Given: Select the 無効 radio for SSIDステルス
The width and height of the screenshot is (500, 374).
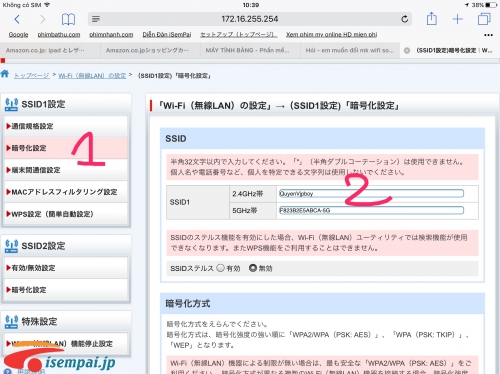Looking at the screenshot, I should 253,268.
